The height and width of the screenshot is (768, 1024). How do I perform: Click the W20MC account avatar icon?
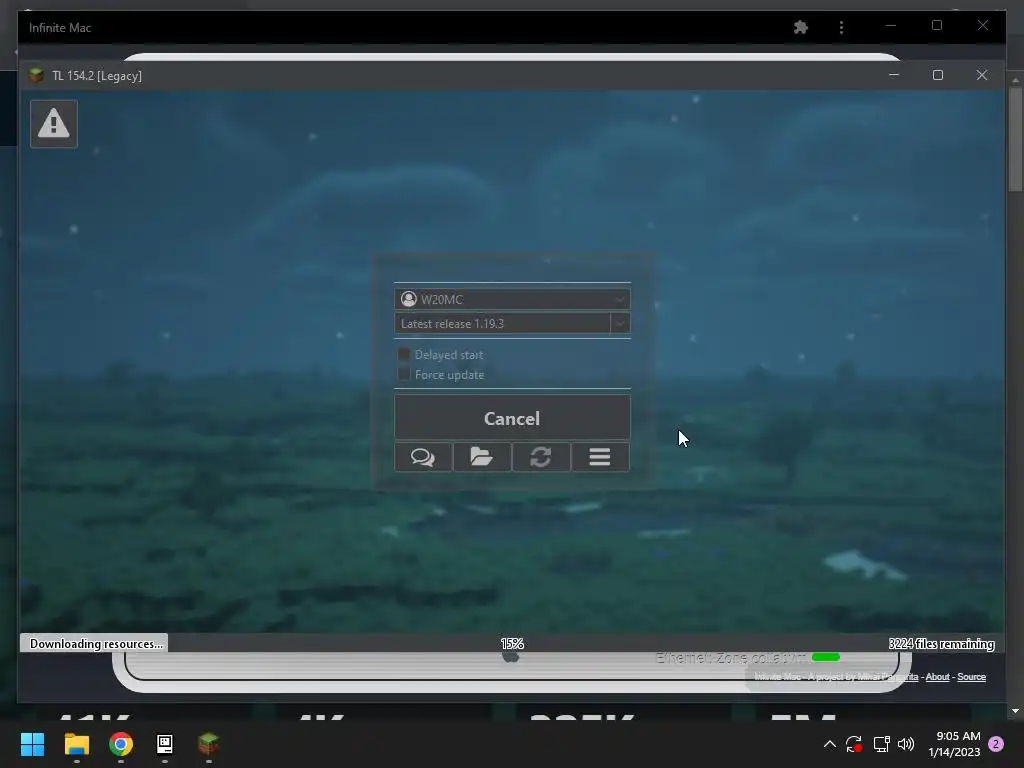[x=409, y=299]
